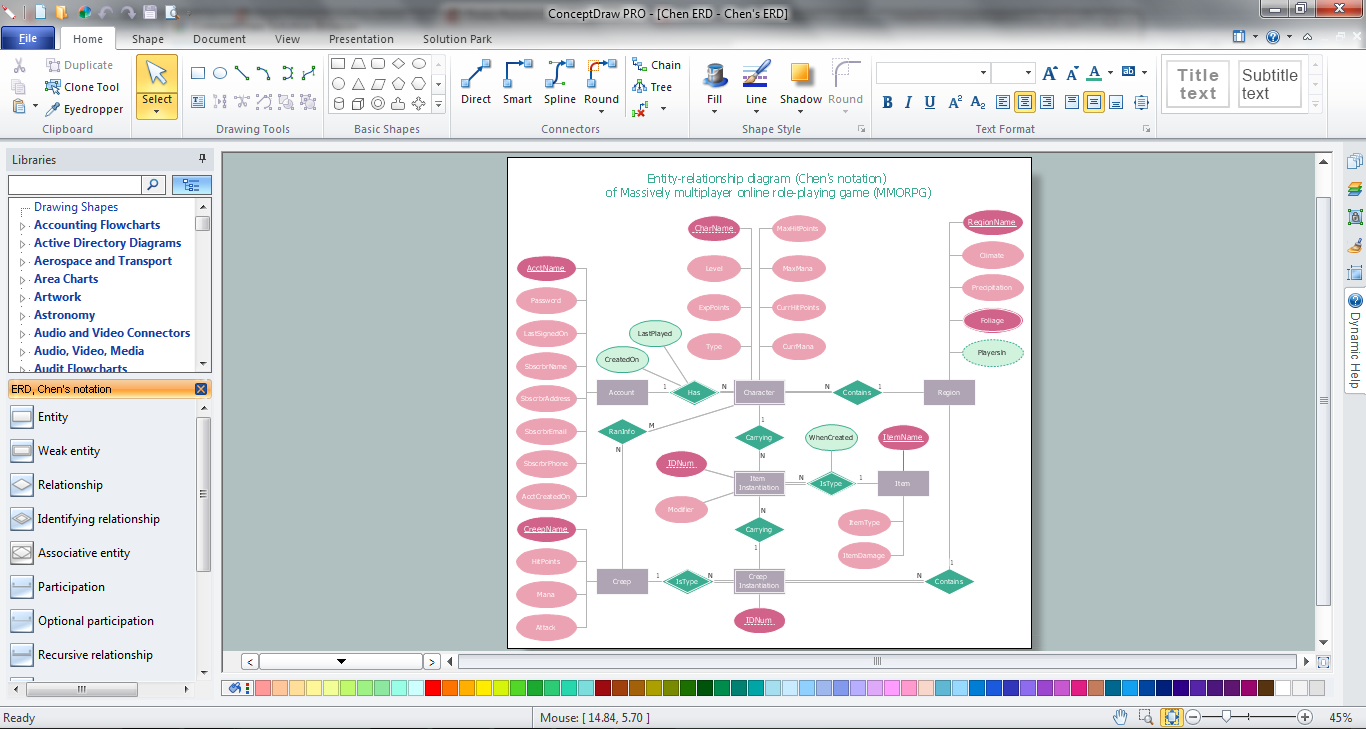Screen dimensions: 1366x729
Task: Click the rectangle drawing tool
Action: (x=198, y=73)
